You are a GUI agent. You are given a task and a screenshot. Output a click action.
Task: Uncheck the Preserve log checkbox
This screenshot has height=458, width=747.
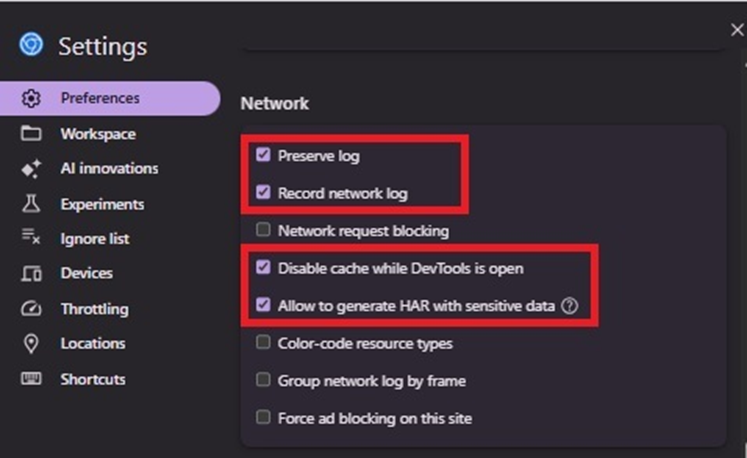click(263, 155)
